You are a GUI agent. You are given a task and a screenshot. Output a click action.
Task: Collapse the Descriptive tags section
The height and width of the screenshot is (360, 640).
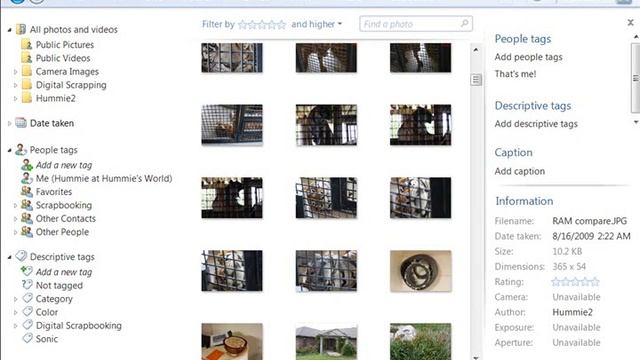coord(9,257)
